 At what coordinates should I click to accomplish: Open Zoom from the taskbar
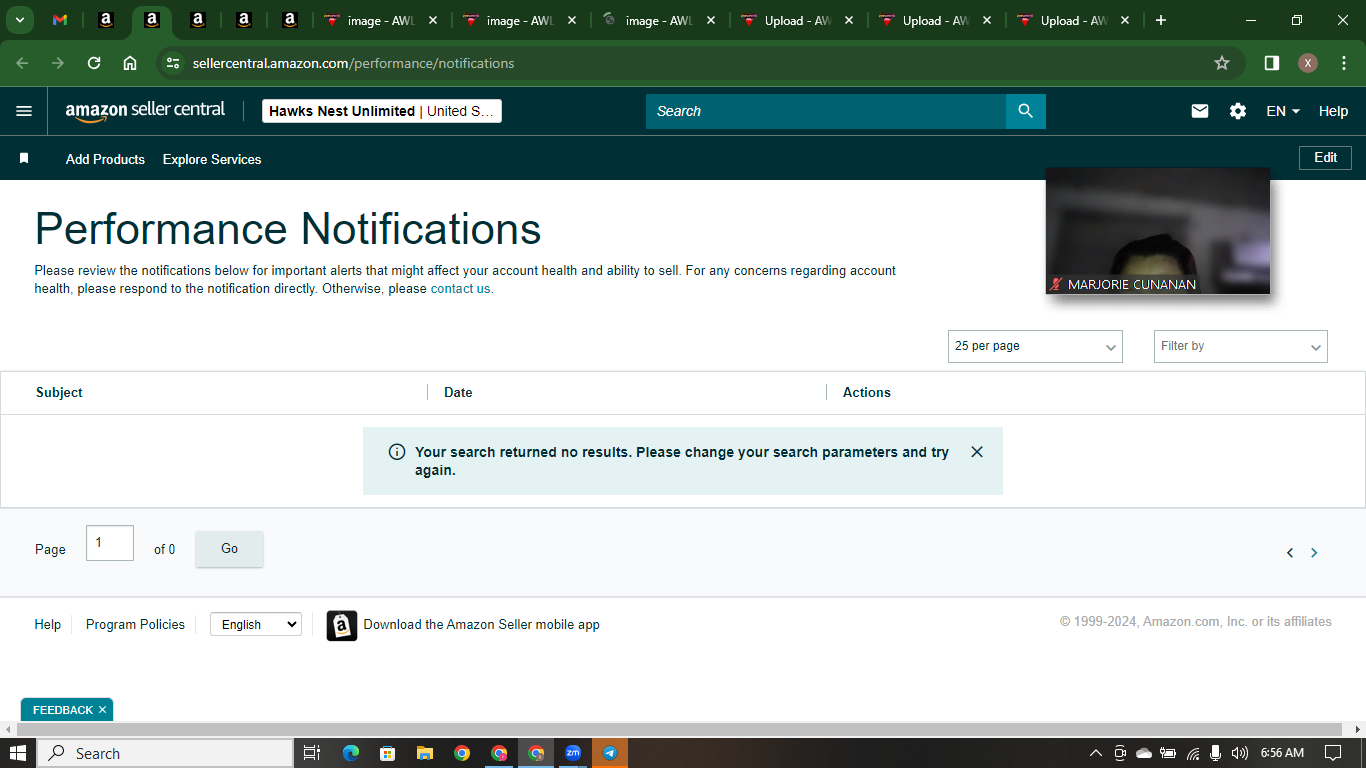pos(573,753)
